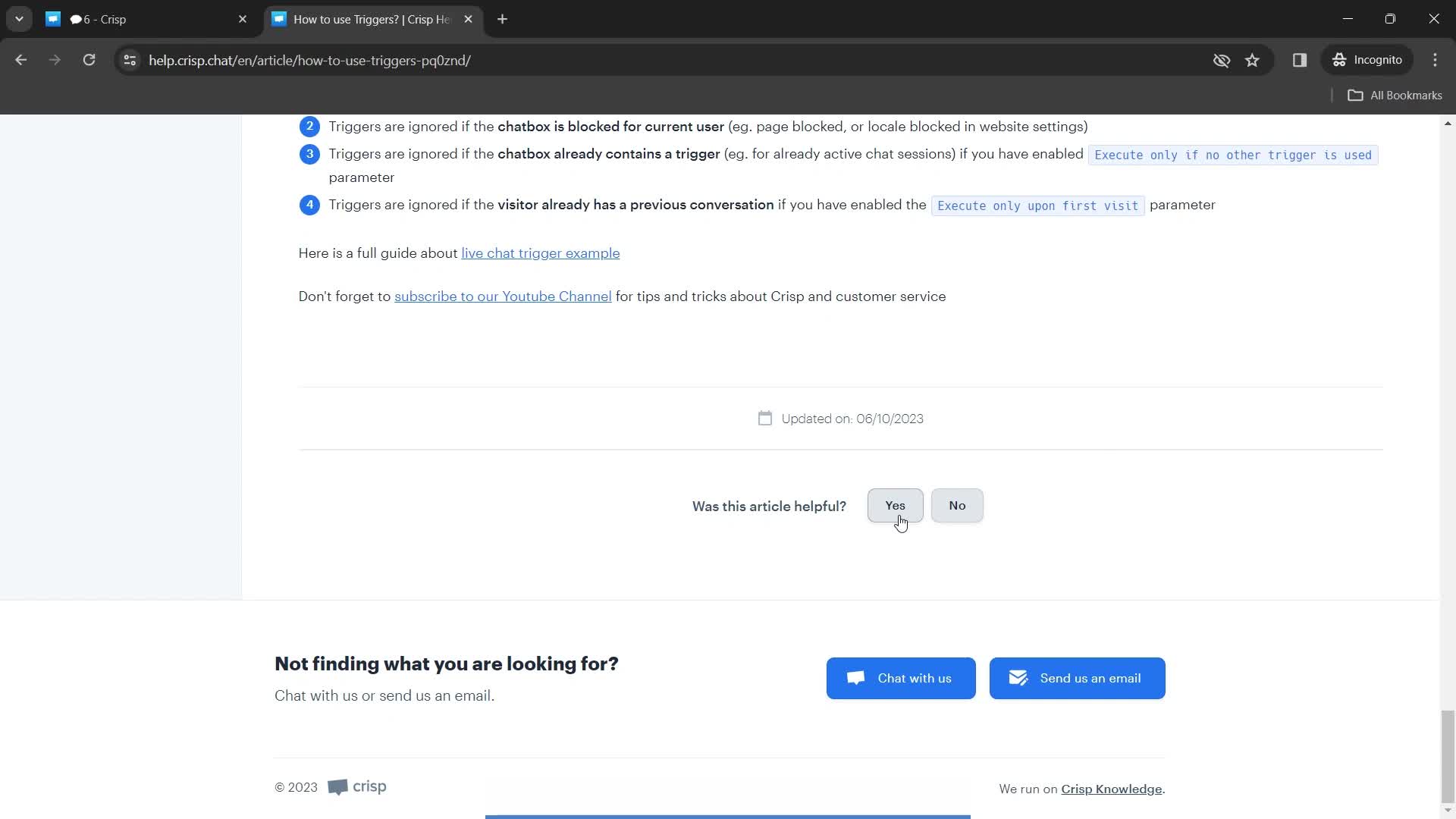Screen dimensions: 1456x819
Task: Click 'Execute only if no other trigger is used' code
Action: [1233, 155]
